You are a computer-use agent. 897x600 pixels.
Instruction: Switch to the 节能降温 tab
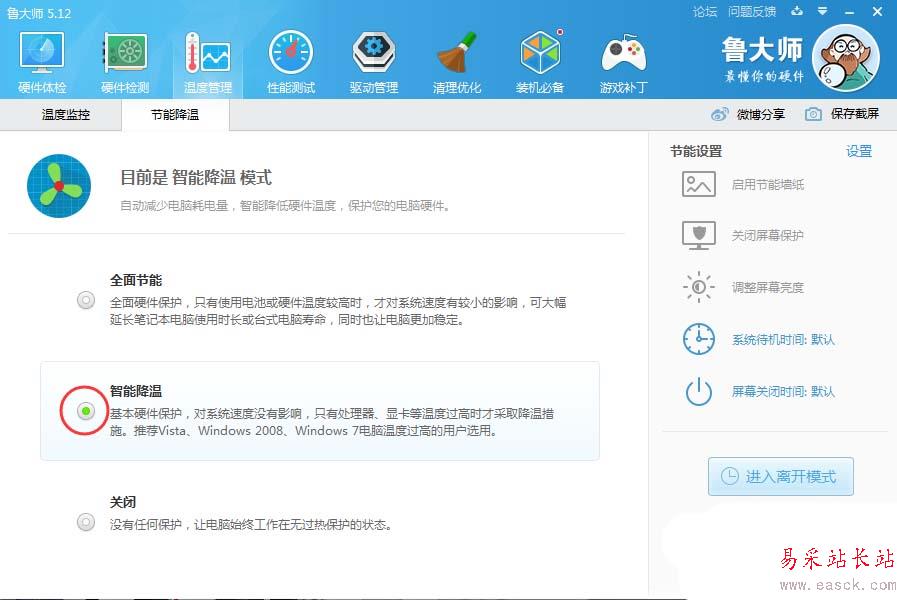[x=175, y=114]
